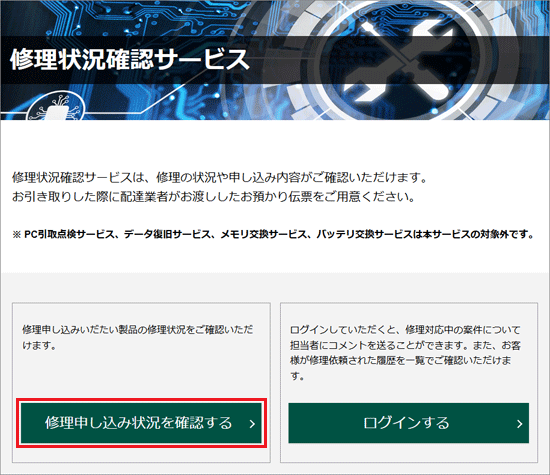The height and width of the screenshot is (475, 550).
Task: Click the ※ note about PC引取点検サービス
Action: point(273,234)
